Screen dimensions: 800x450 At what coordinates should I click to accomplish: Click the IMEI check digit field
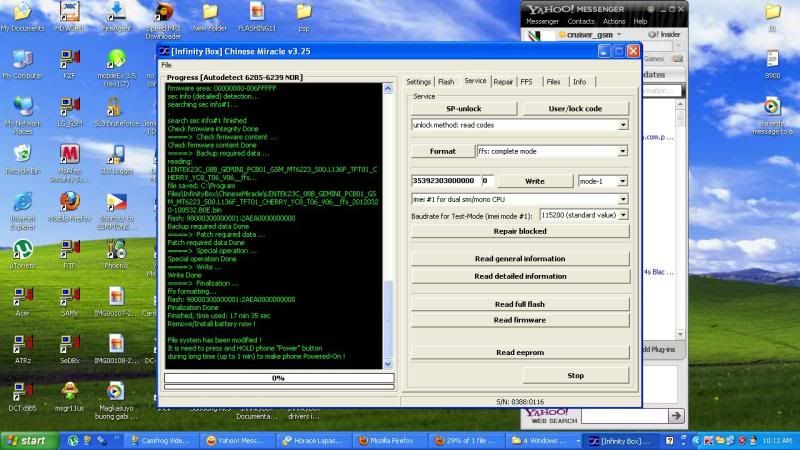point(487,181)
